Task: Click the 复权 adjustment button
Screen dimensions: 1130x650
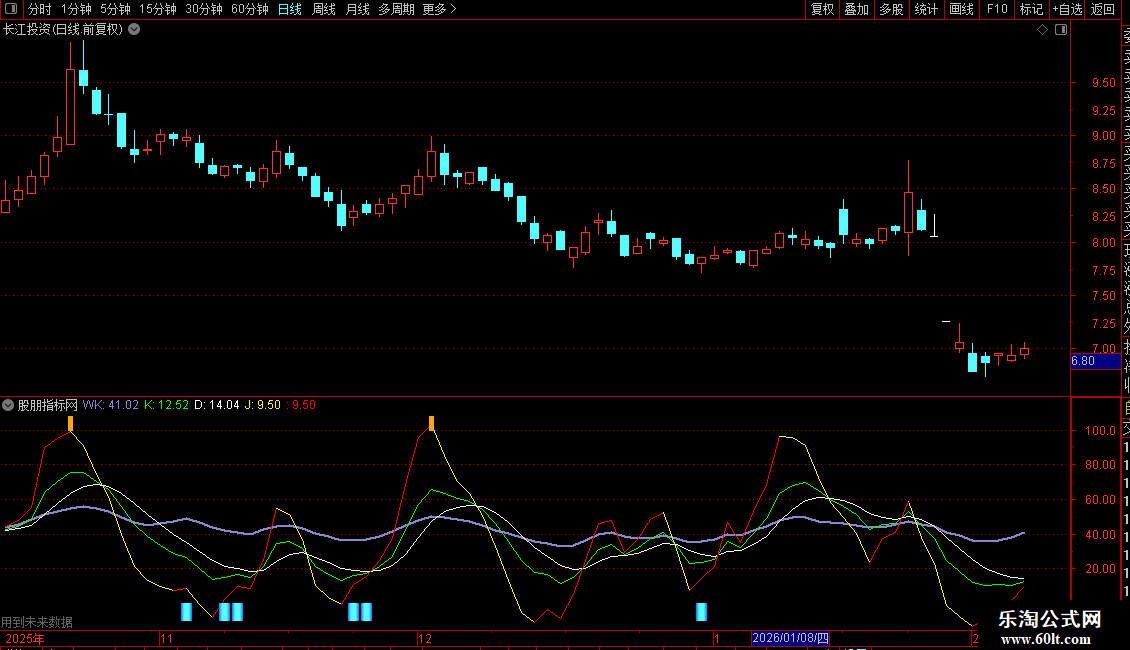Action: 822,9
